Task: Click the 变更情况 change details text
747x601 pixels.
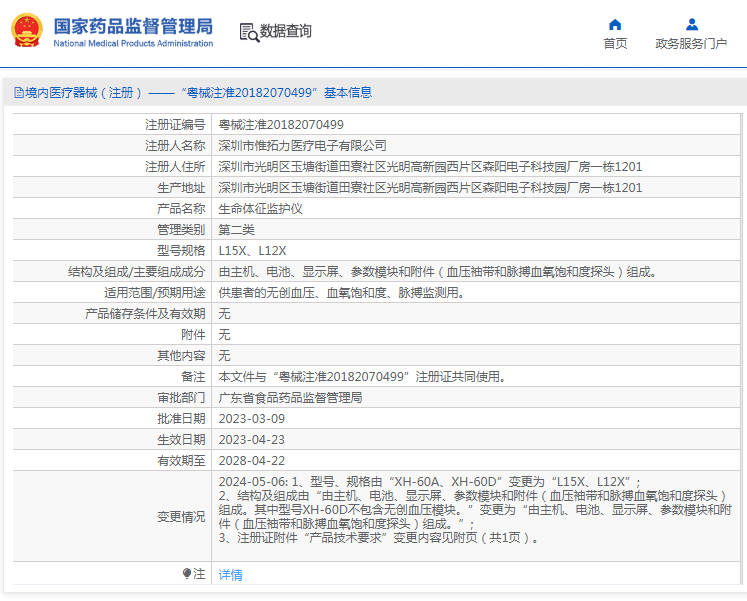Action: 475,510
